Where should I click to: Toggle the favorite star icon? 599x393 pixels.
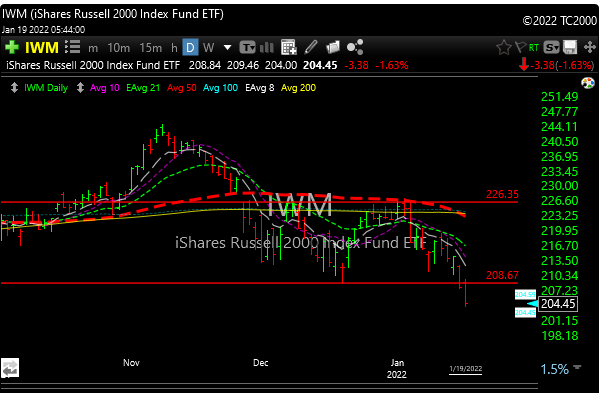503,48
